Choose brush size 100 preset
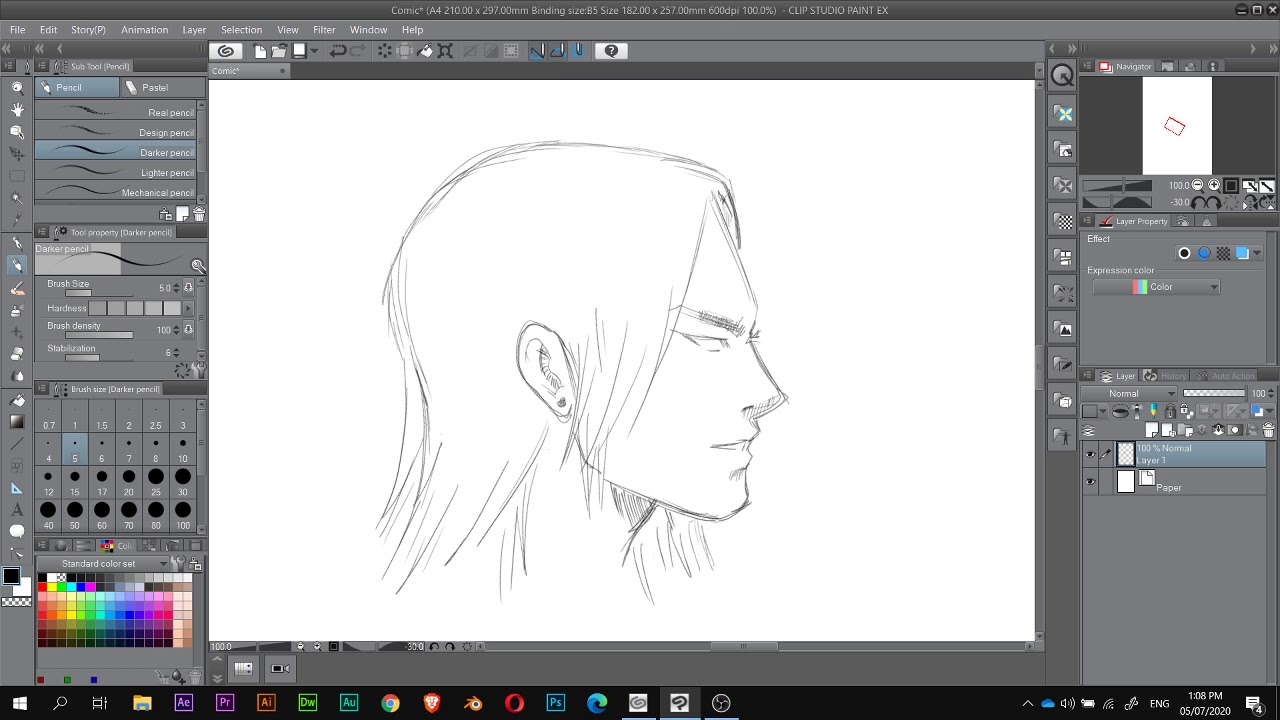Viewport: 1280px width, 720px height. (x=182, y=515)
